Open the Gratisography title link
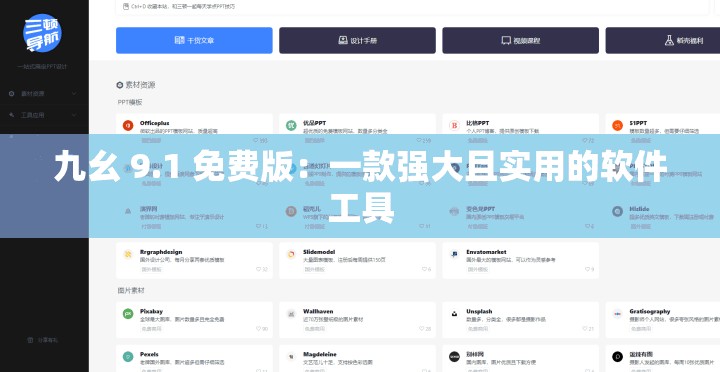Screen dimensions: 720x372 click(650, 311)
